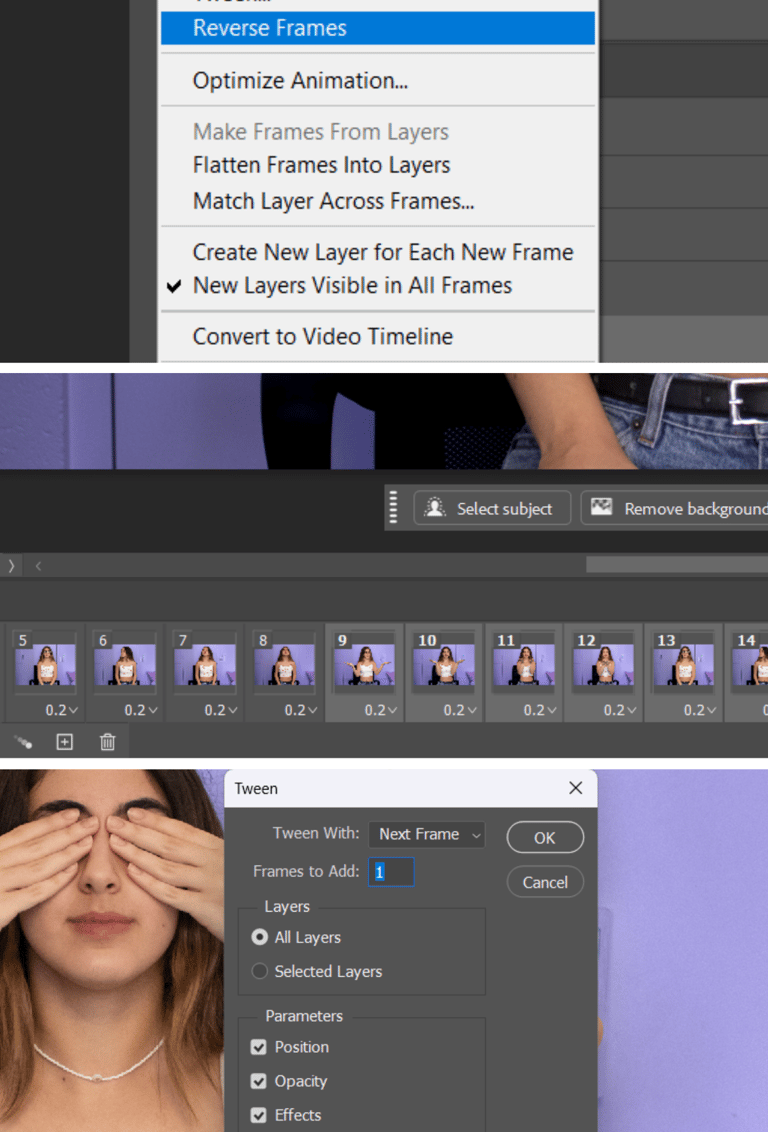Open the Tween With dropdown
Image resolution: width=768 pixels, height=1132 pixels.
coord(427,835)
